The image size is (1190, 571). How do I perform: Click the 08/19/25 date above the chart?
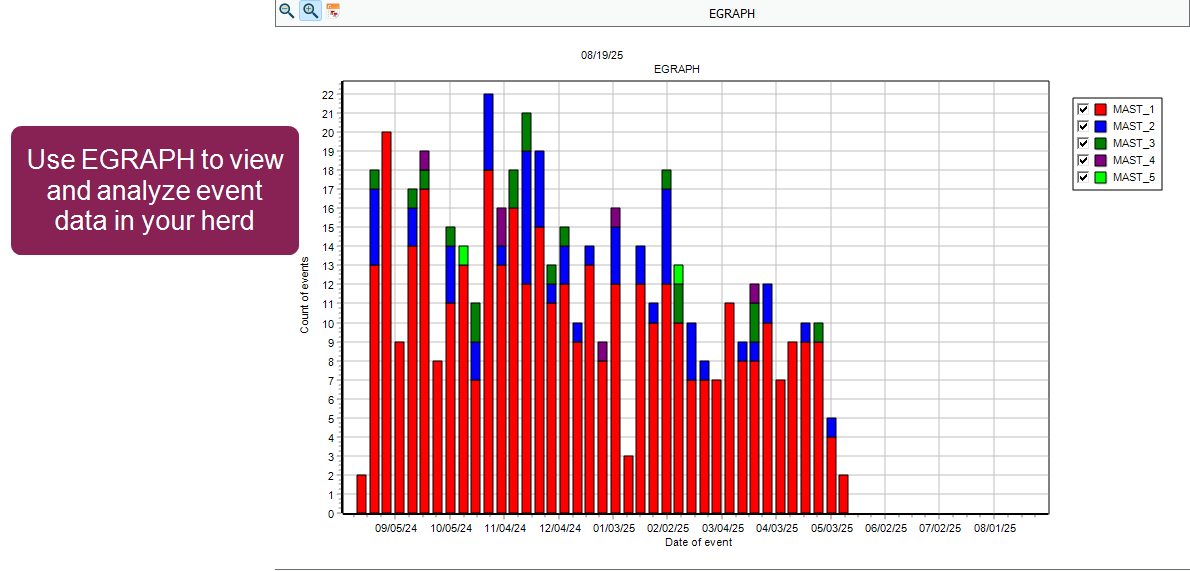pos(602,55)
